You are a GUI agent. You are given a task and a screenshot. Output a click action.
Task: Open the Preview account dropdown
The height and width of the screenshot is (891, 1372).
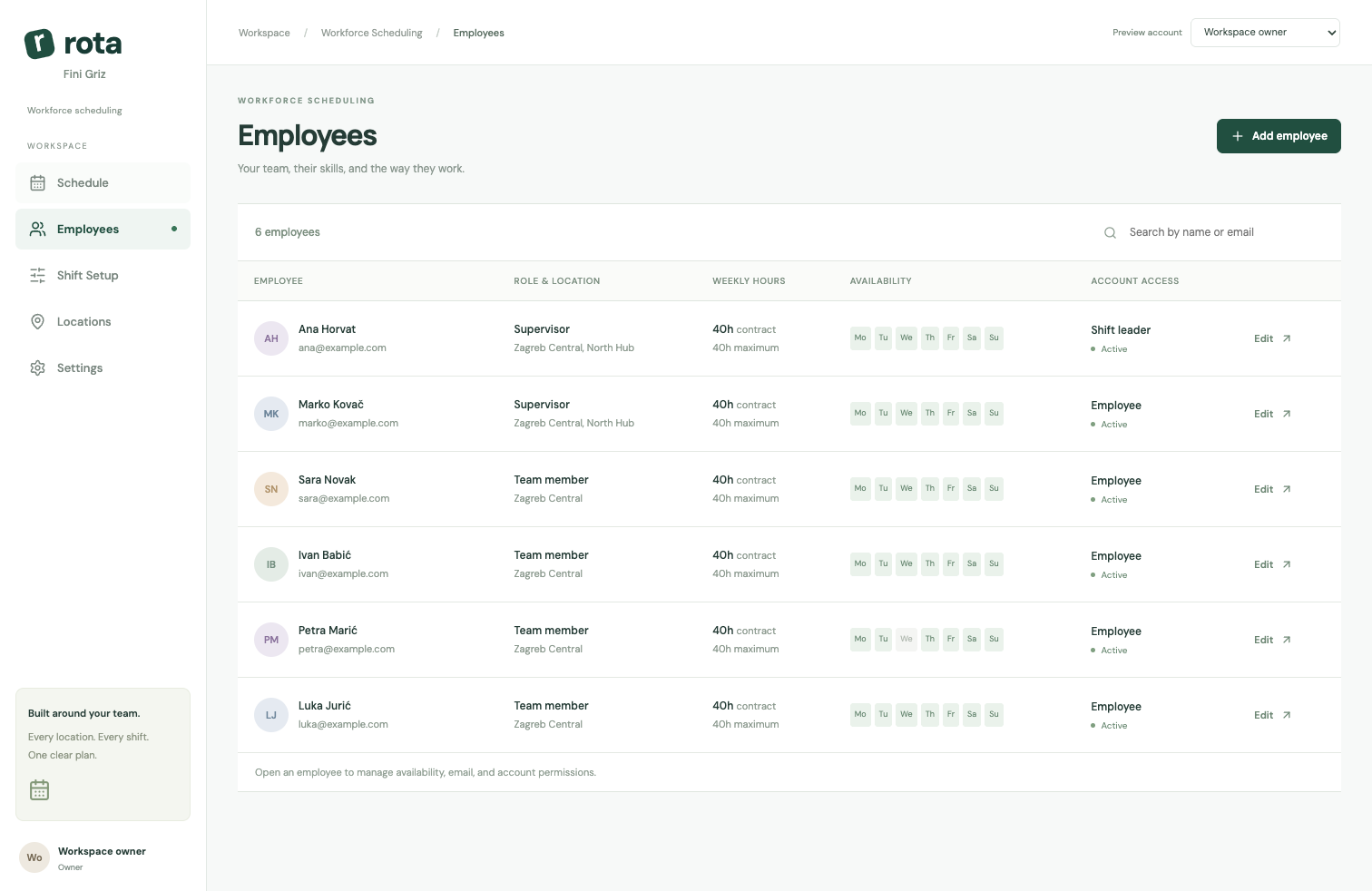[1265, 33]
